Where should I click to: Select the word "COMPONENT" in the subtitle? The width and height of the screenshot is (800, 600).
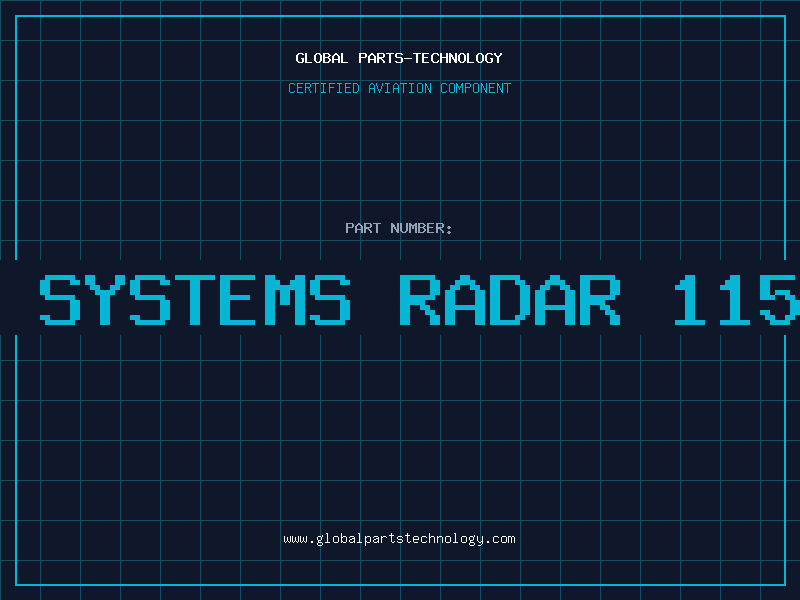click(475, 88)
